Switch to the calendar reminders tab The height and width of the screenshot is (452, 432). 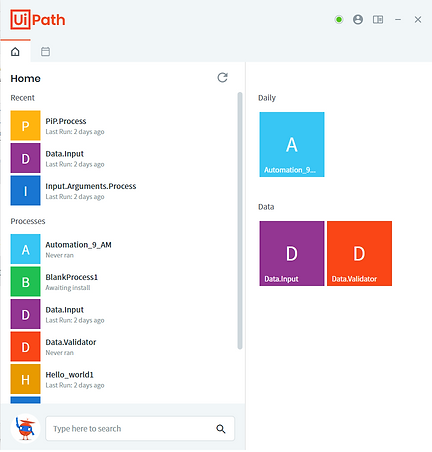45,52
